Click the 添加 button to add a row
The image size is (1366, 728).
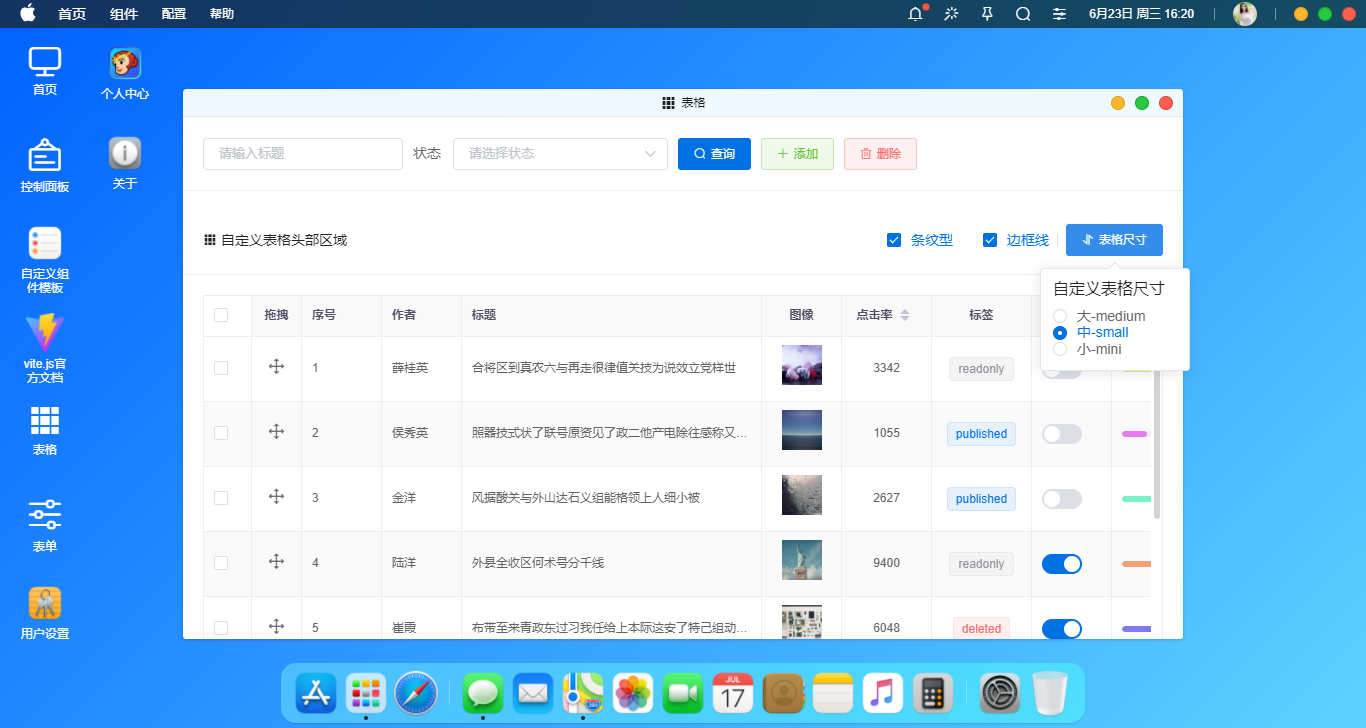point(797,154)
